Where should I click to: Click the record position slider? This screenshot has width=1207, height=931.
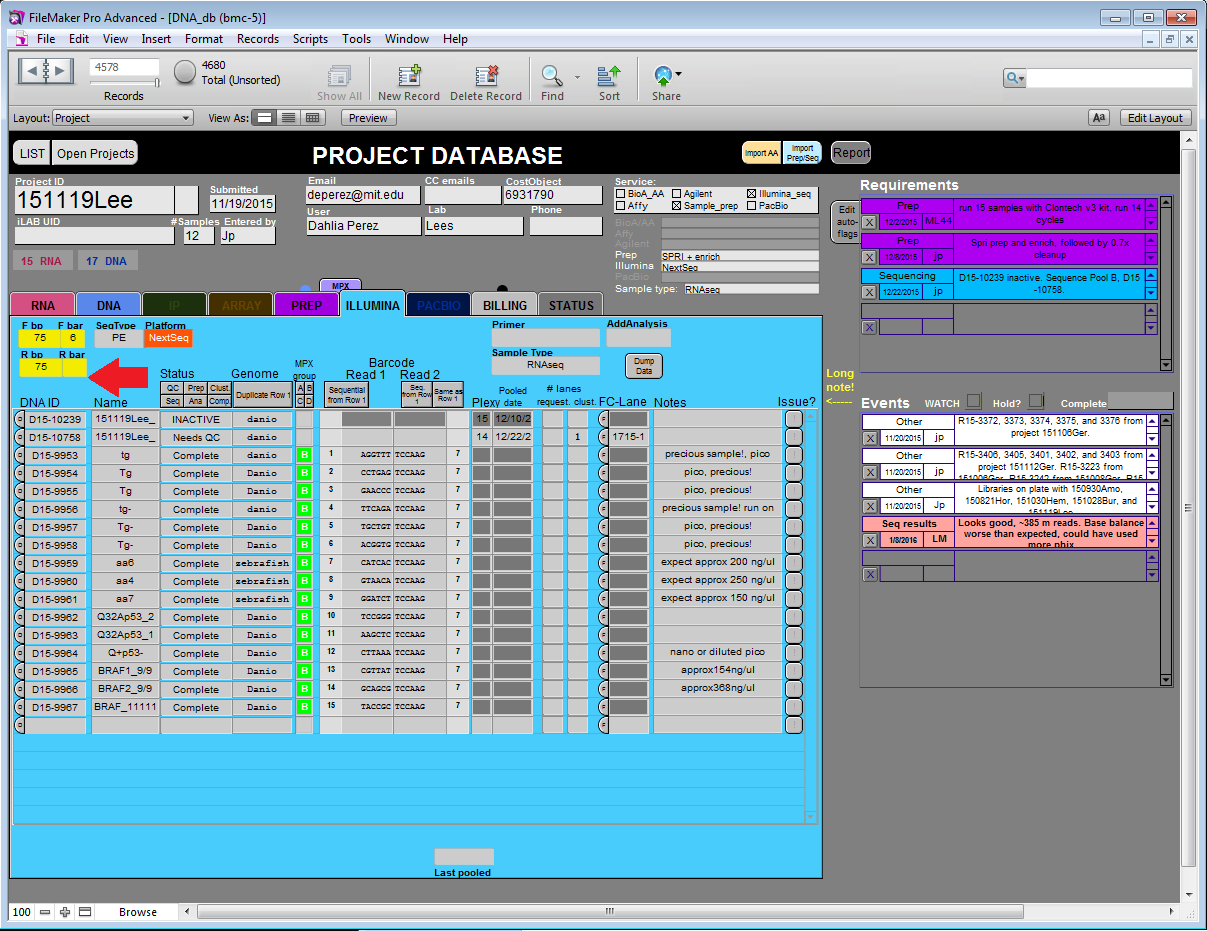tap(124, 84)
